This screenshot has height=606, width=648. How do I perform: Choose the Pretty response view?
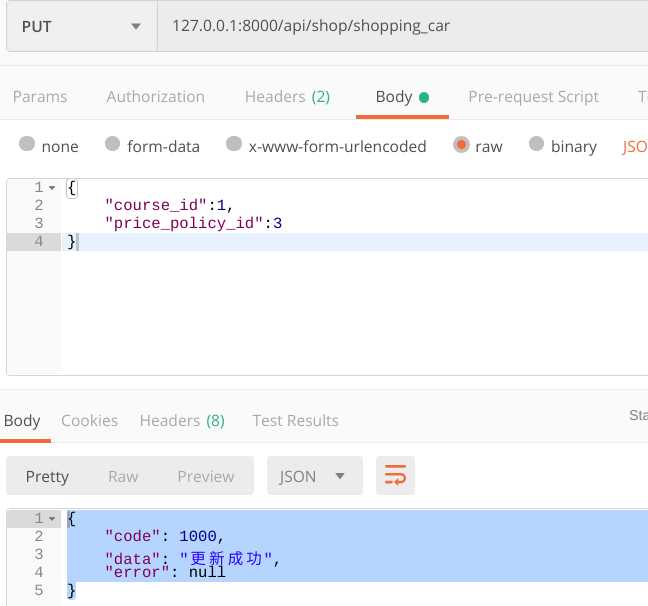point(47,476)
